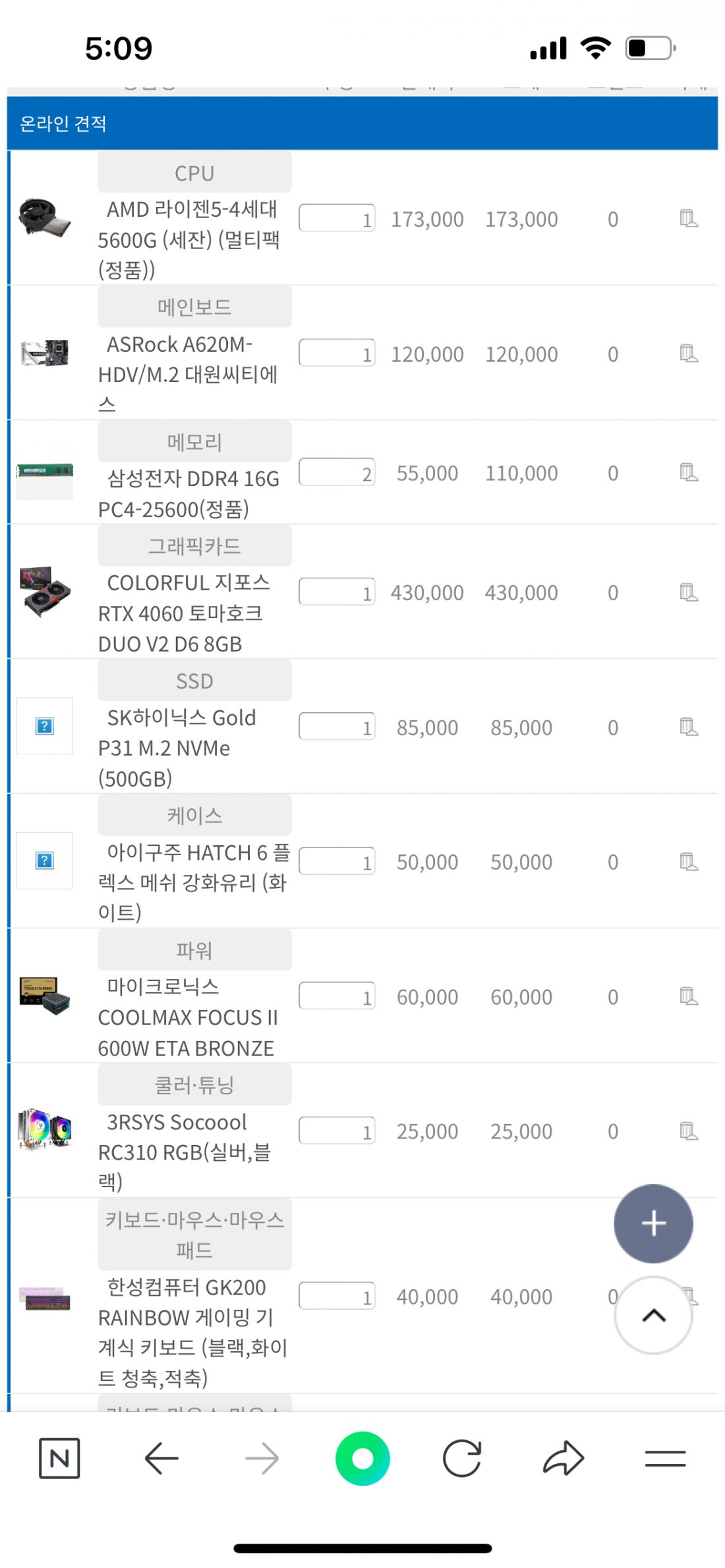The image size is (725, 1568).
Task: Tap the 온라인 견적 header tab
Action: pyautogui.click(x=63, y=124)
